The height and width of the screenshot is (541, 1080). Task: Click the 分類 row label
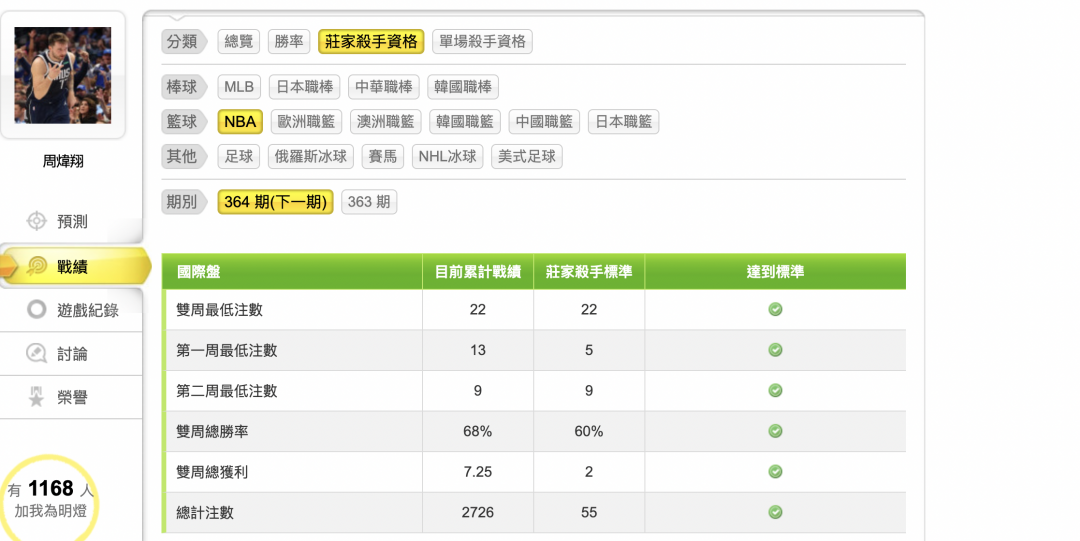[183, 41]
